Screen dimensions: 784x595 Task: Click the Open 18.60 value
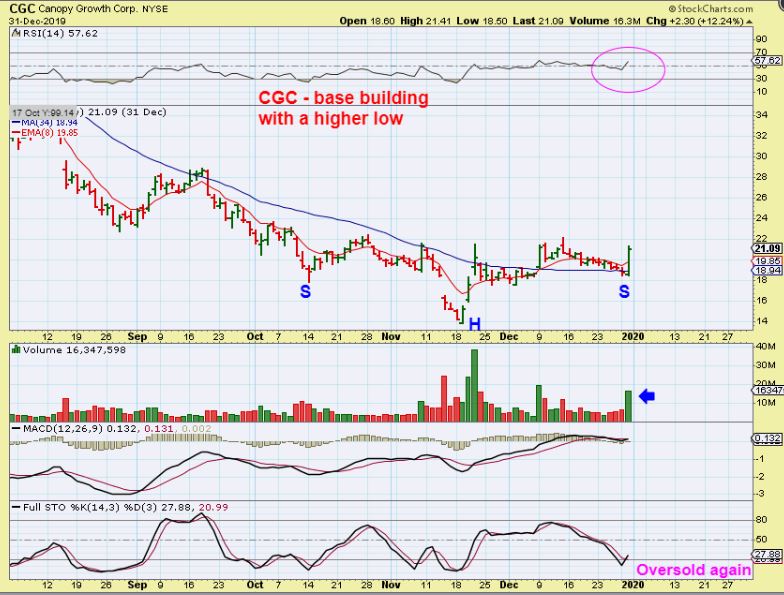(367, 21)
